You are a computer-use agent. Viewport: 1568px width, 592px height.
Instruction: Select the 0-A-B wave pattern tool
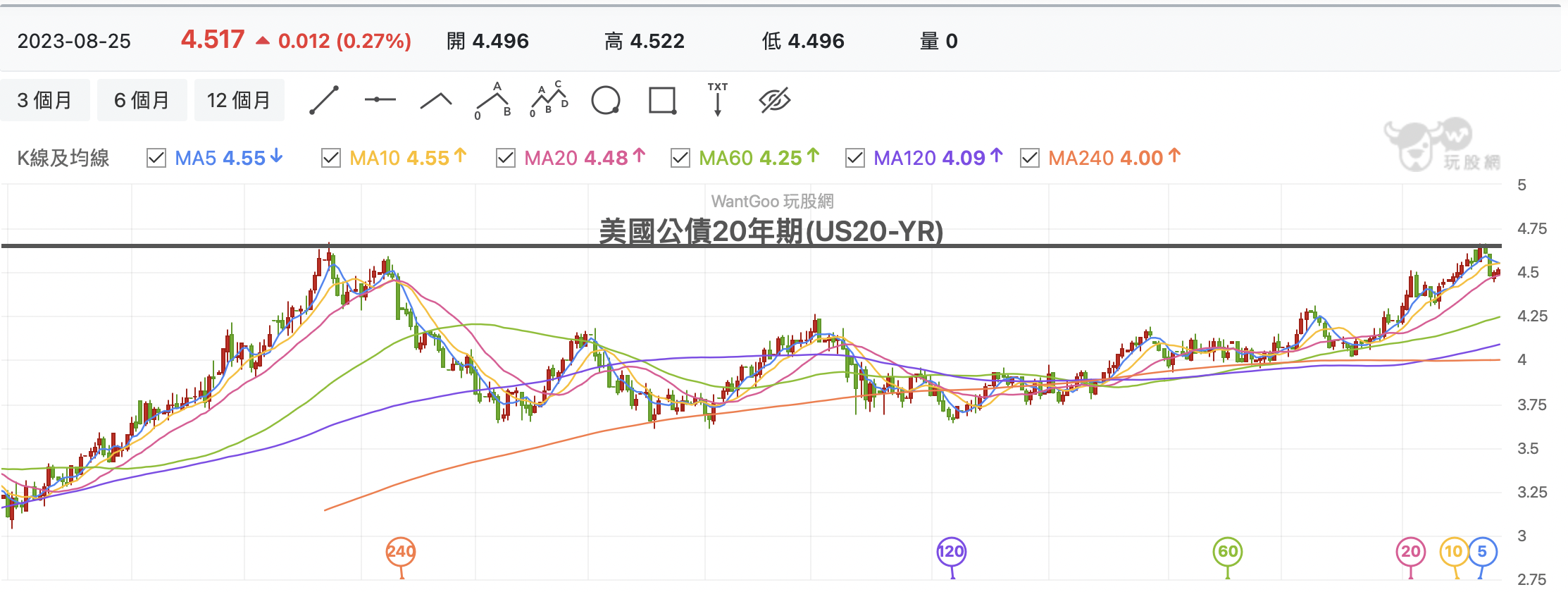(493, 100)
